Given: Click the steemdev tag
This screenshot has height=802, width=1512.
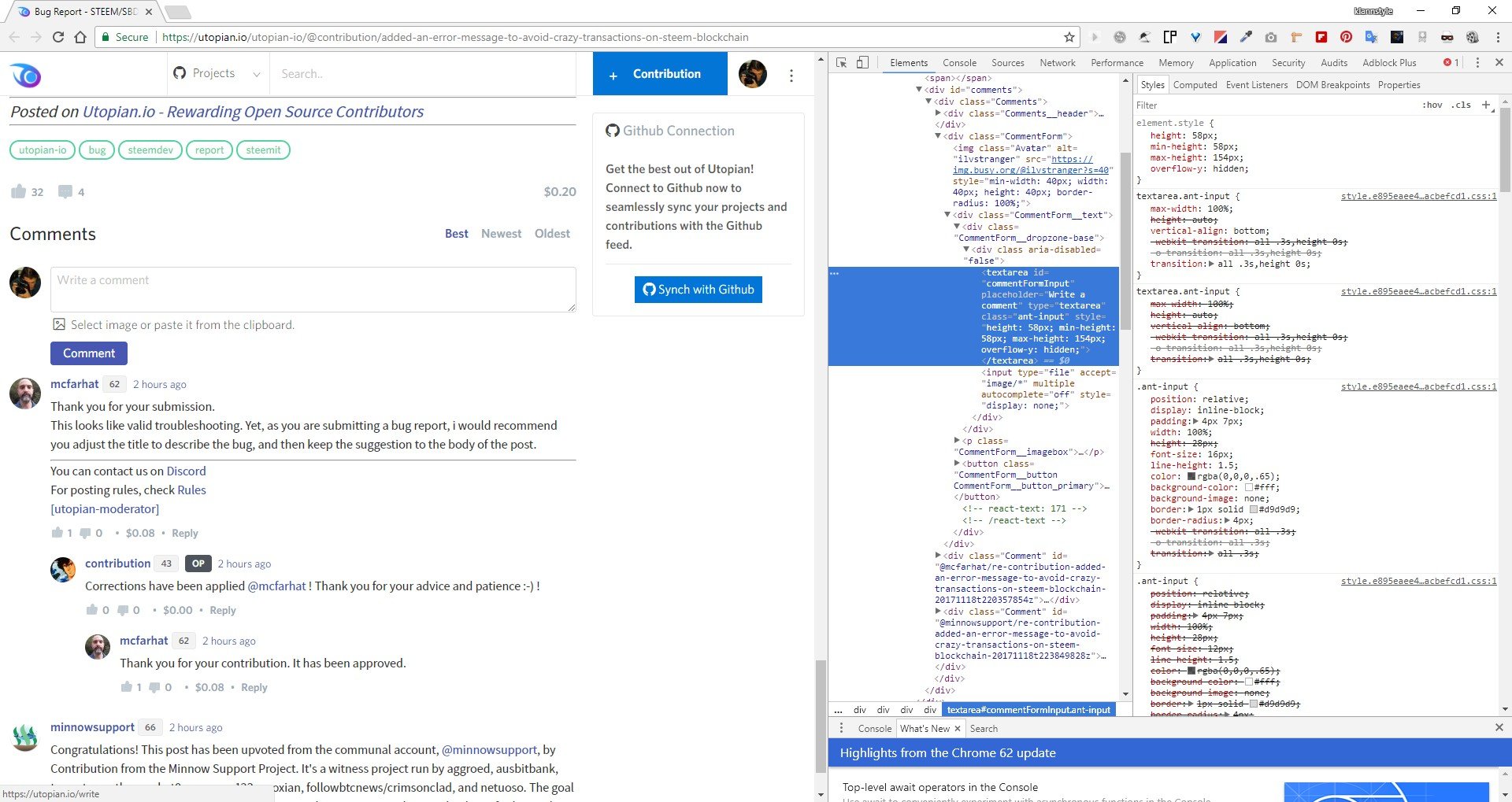Looking at the screenshot, I should coord(150,150).
